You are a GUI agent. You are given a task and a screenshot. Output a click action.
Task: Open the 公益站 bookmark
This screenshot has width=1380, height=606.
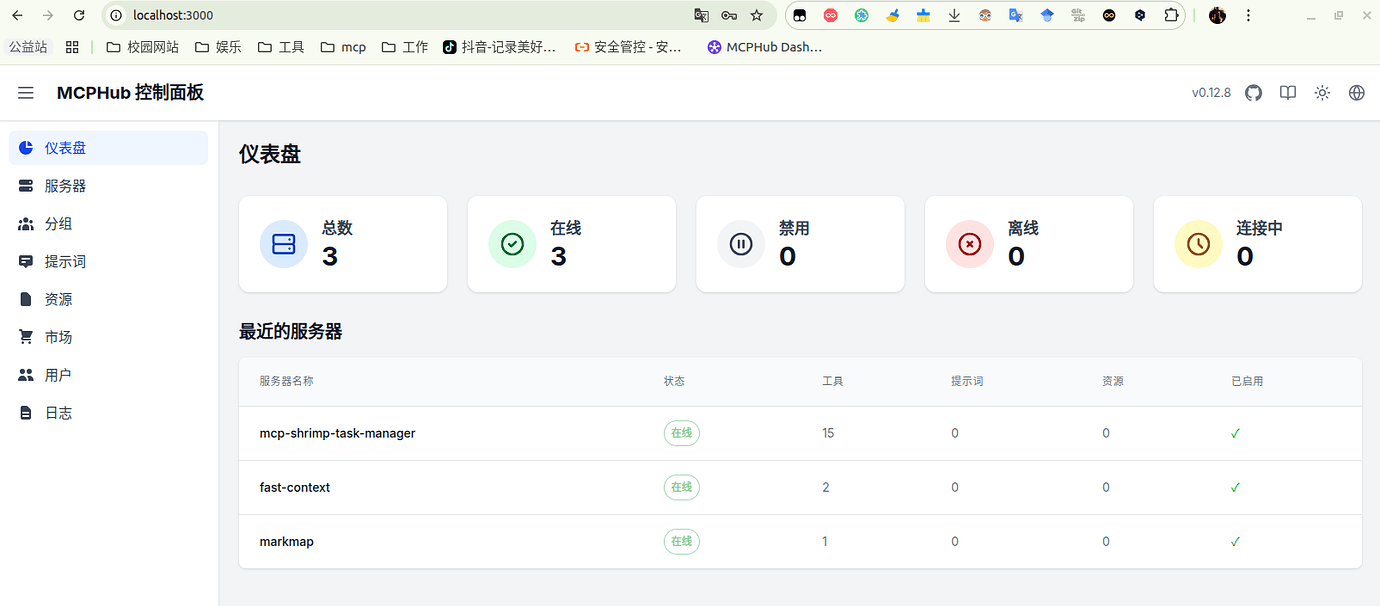pos(28,47)
